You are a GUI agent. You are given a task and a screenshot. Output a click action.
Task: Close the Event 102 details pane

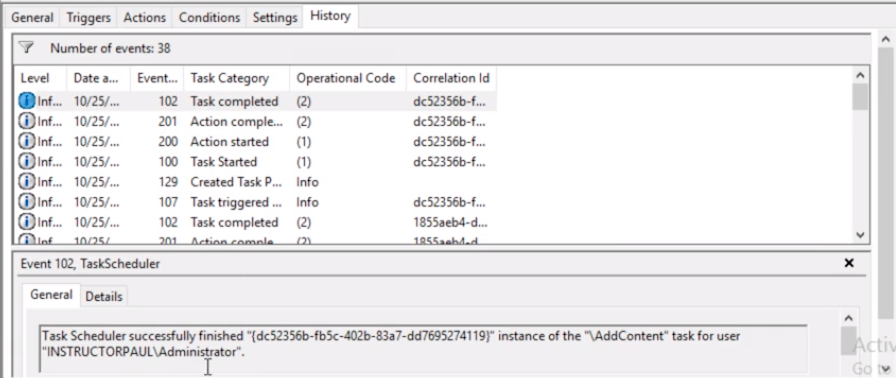[x=849, y=263]
